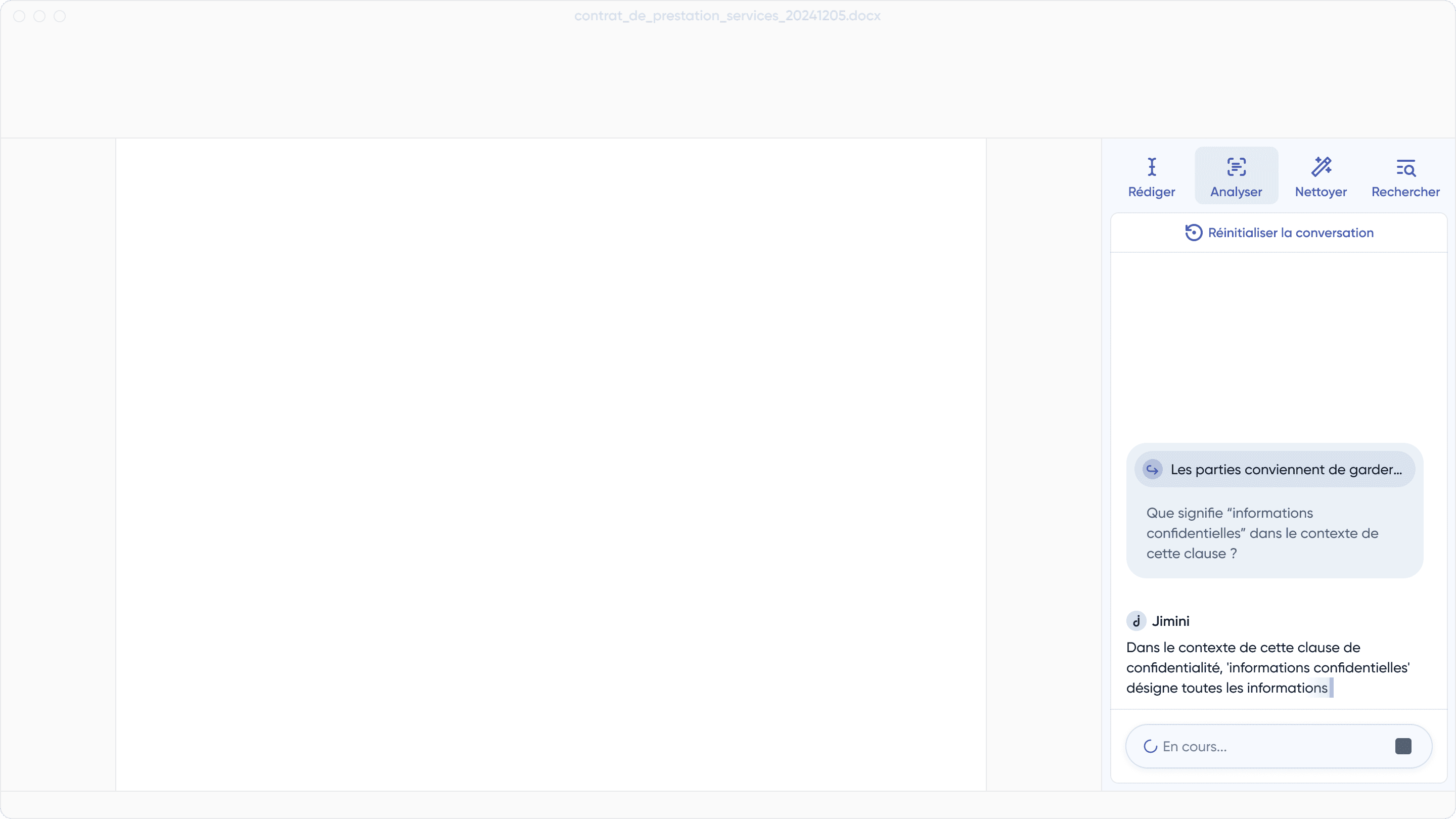Click the reset conversation circular arrow icon
1456x819 pixels.
[1193, 233]
